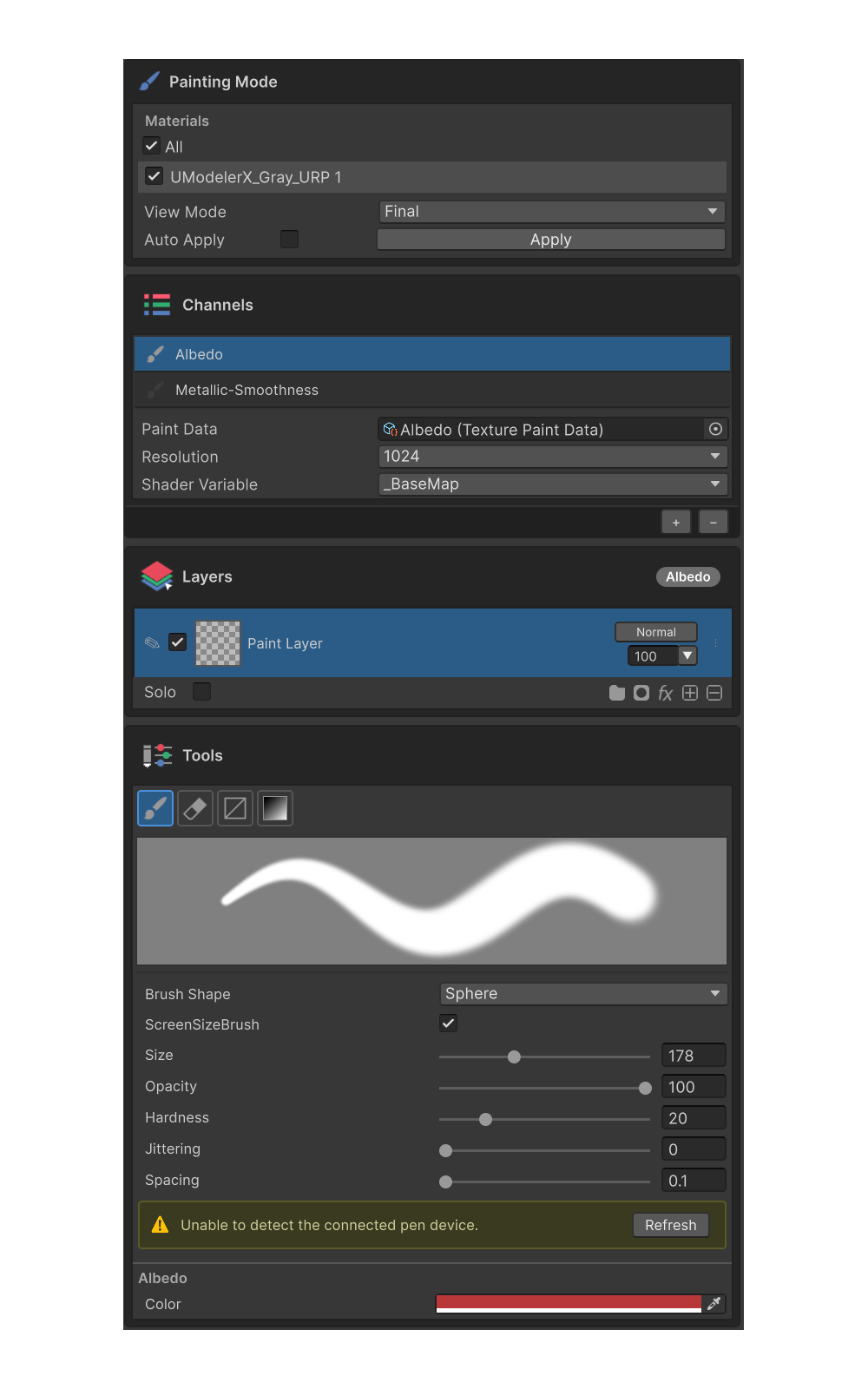
Task: Open the View Mode dropdown
Action: (x=552, y=211)
